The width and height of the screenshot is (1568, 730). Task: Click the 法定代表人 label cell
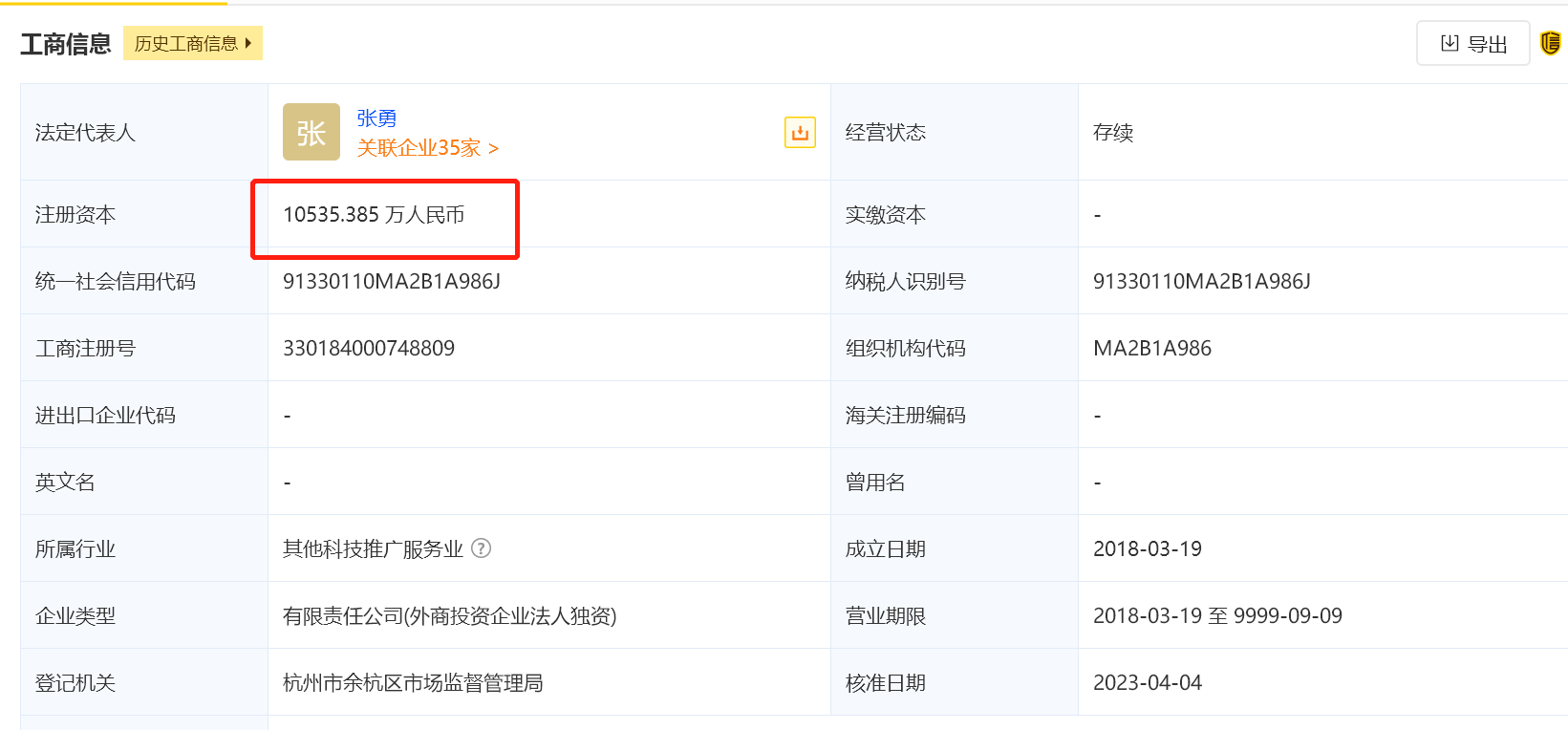(x=144, y=132)
